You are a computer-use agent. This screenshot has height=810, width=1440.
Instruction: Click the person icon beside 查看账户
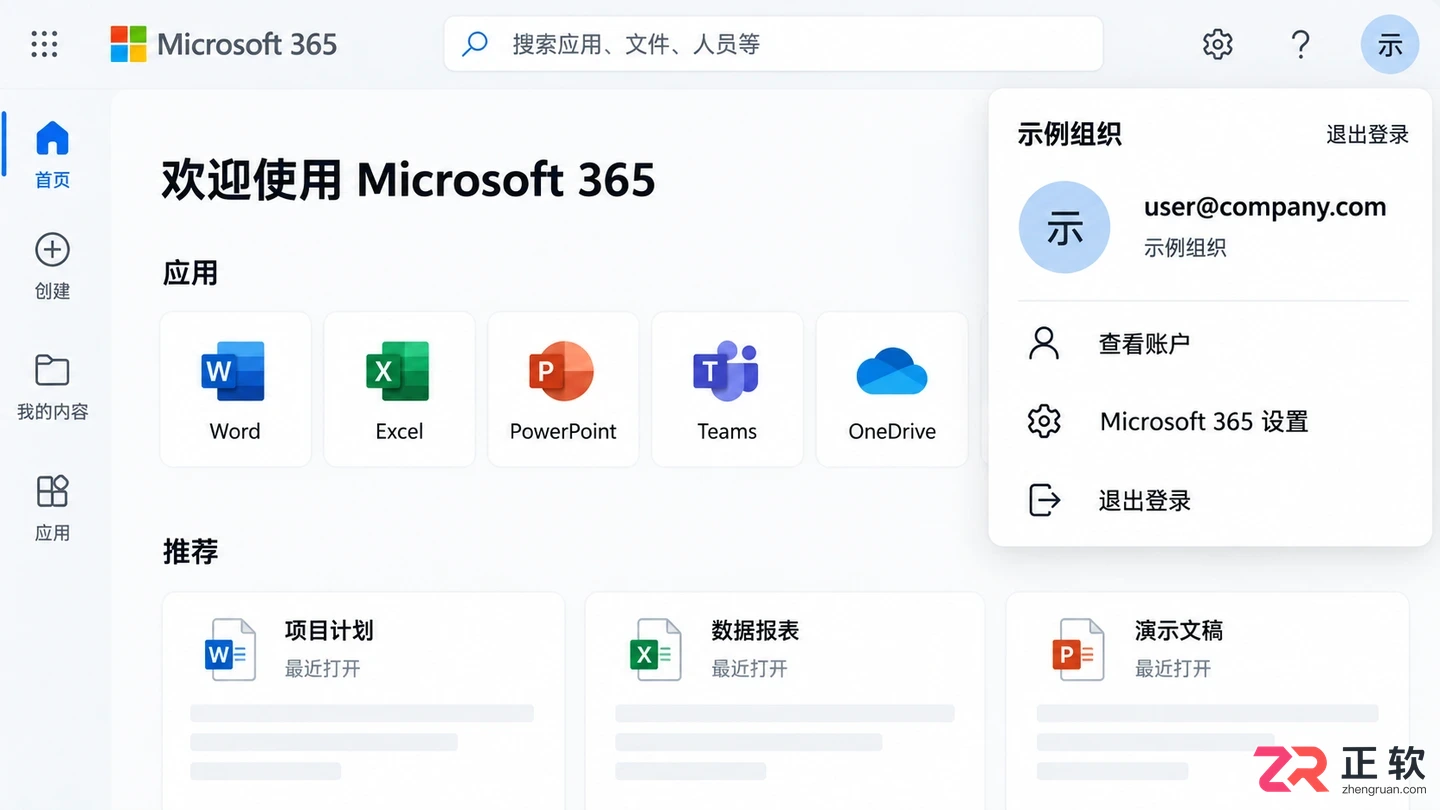1044,343
